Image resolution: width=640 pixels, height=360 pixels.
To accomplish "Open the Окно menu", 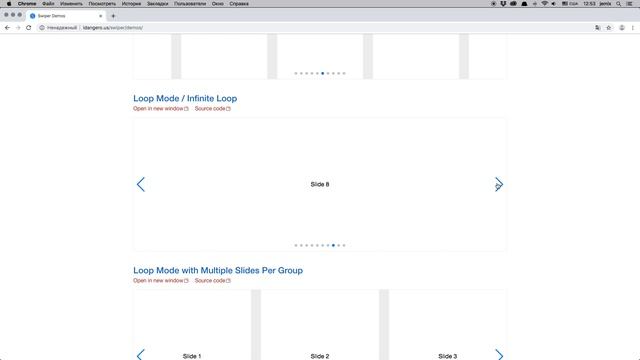I will (x=218, y=4).
